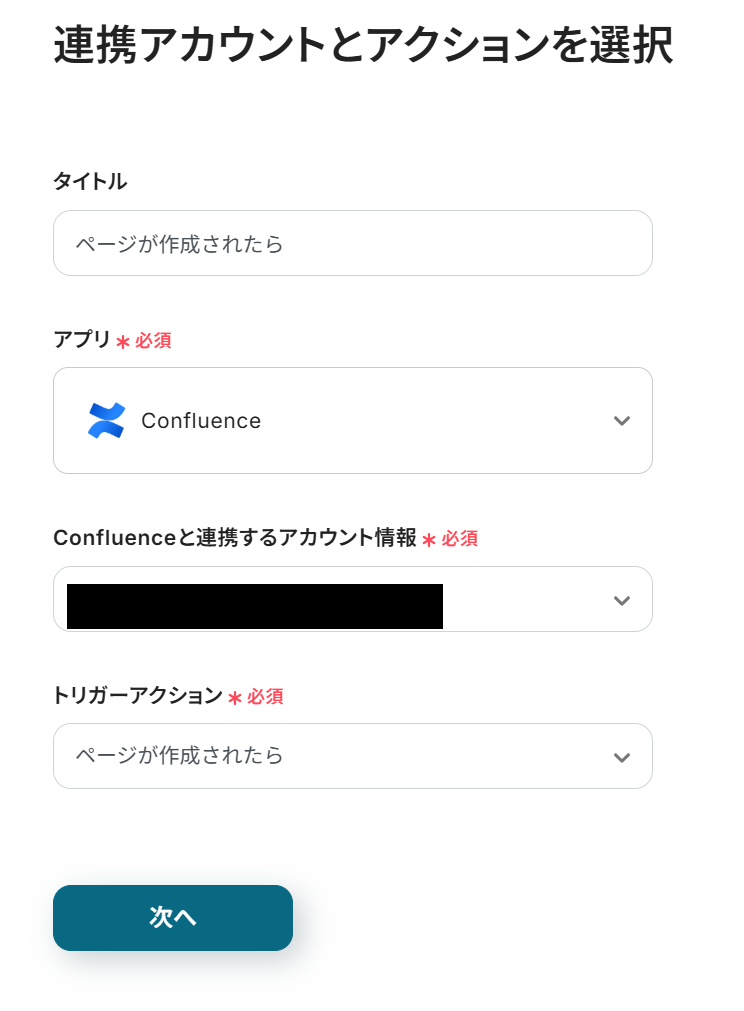Select the Confluence text in app box
The image size is (744, 1011).
(201, 421)
